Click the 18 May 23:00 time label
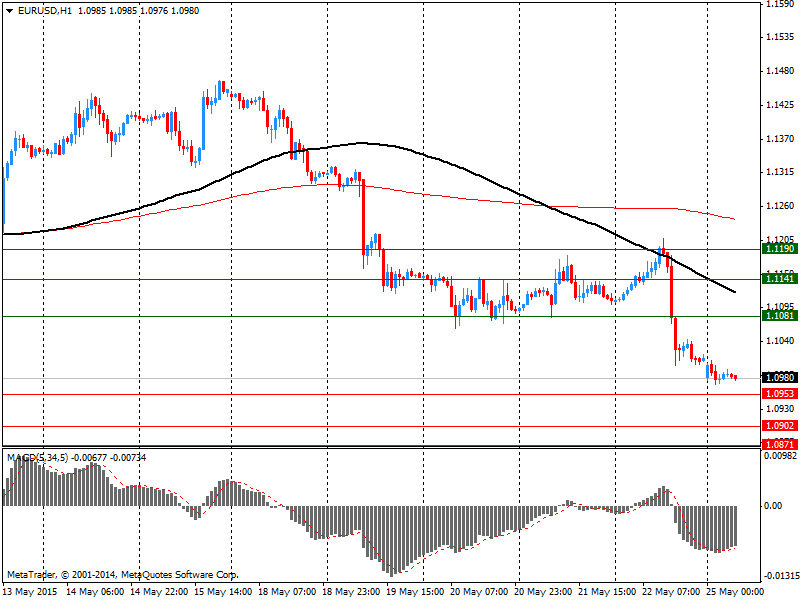The width and height of the screenshot is (800, 600). tap(352, 592)
